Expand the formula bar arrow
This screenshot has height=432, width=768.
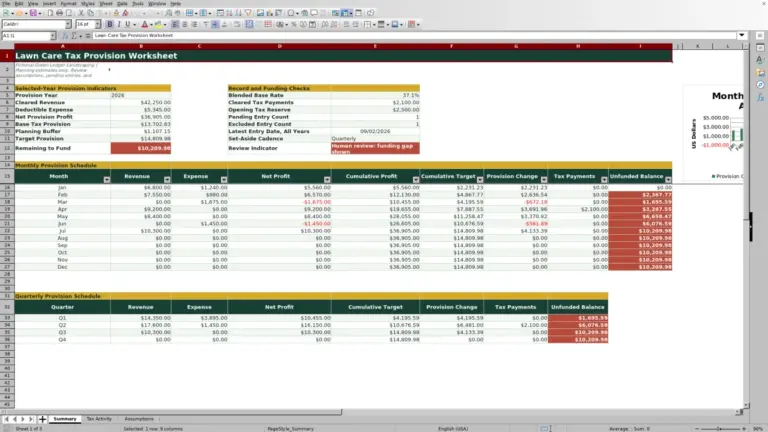click(742, 35)
